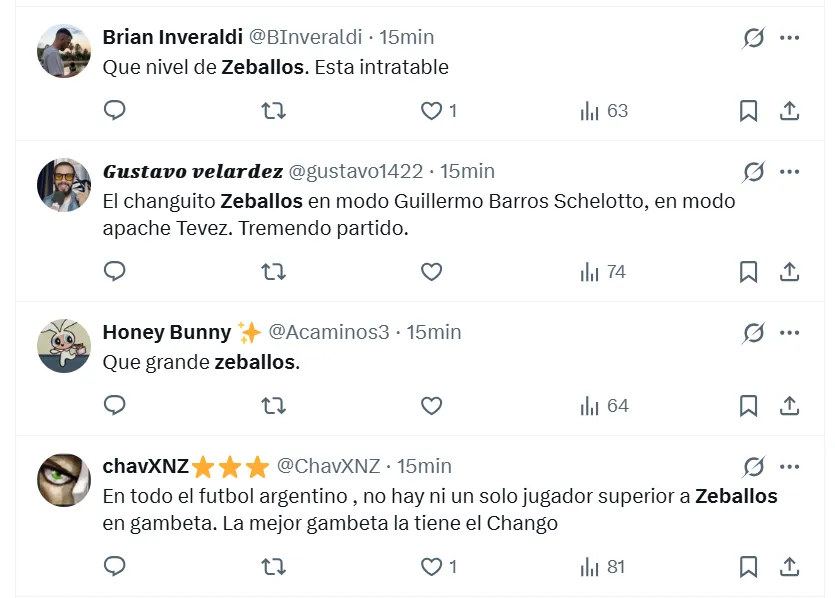View analytics of Honey Bunny's tweet
The image size is (835, 598).
(x=604, y=406)
